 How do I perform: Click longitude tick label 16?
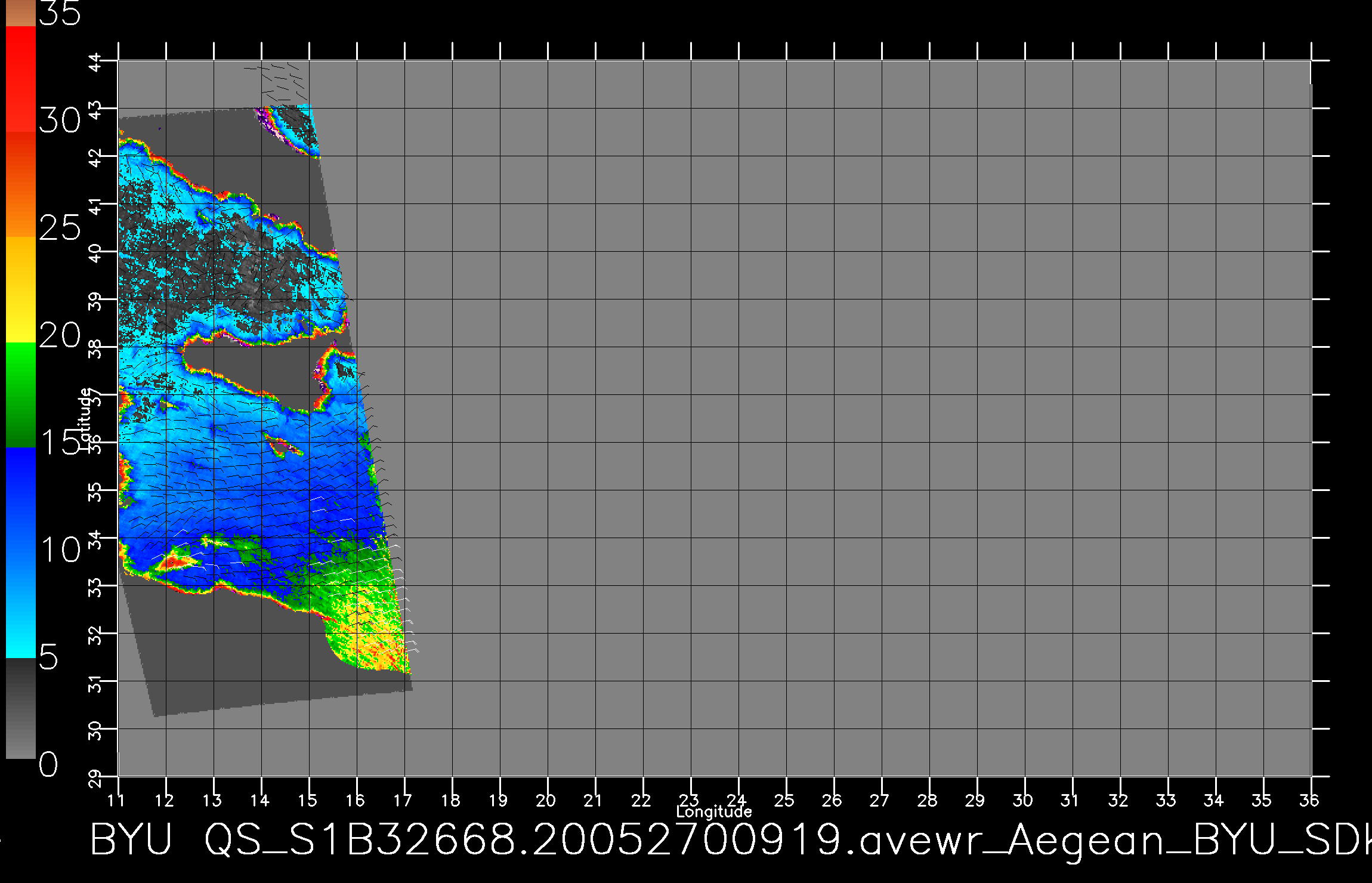click(x=355, y=800)
